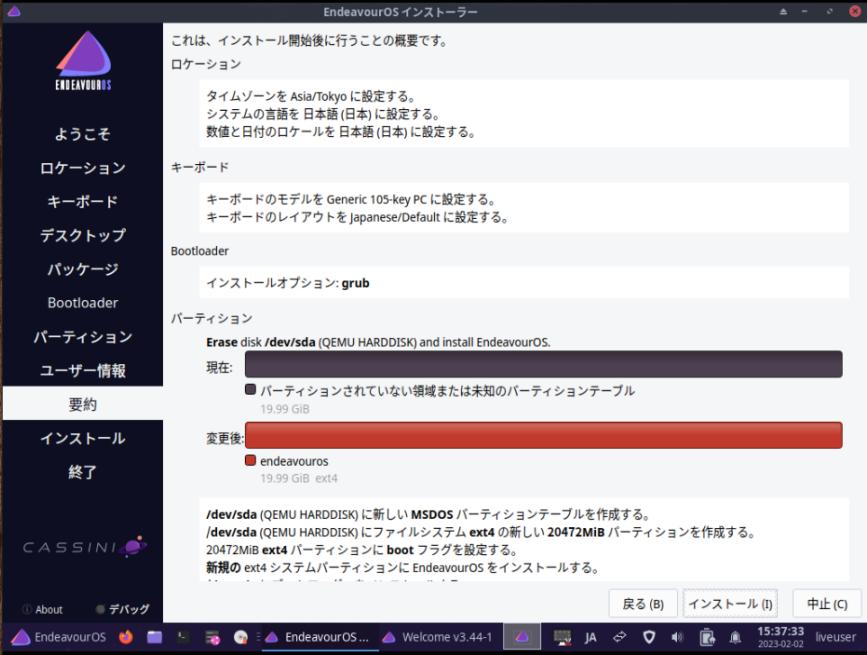Click the dark unpartitioned space legend swatch

(x=250, y=390)
